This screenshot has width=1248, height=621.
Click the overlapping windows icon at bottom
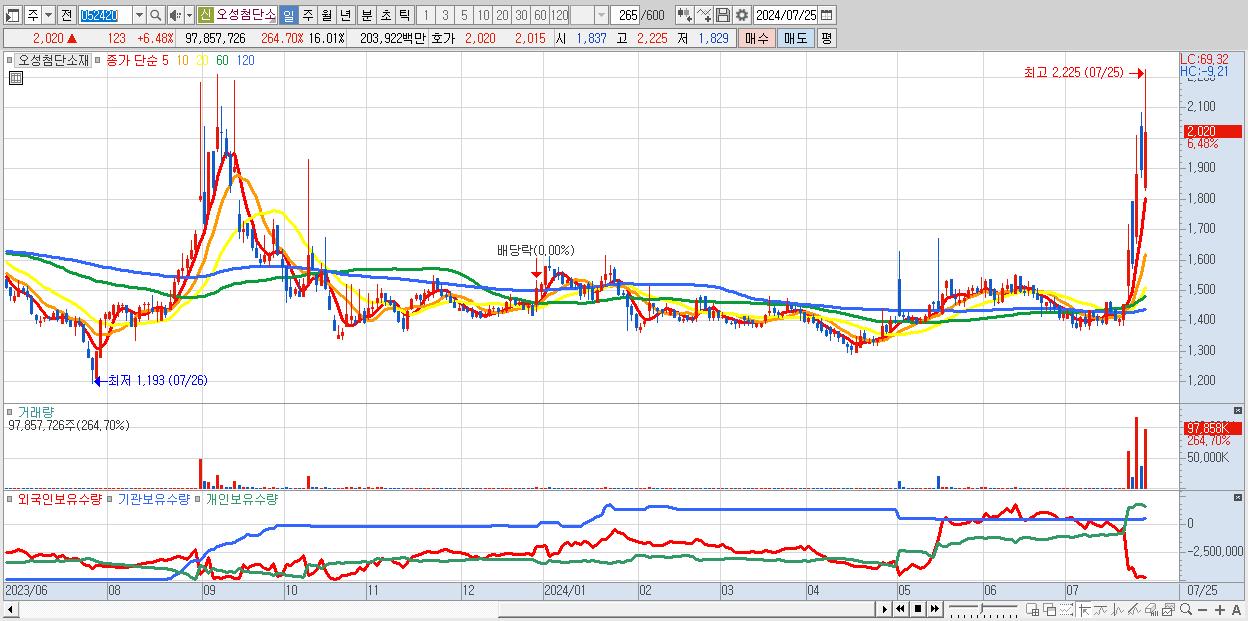tap(1049, 609)
